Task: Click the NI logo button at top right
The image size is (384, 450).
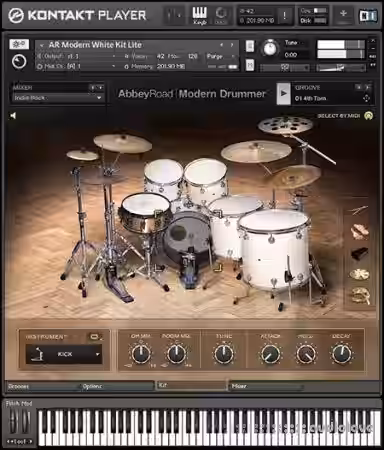Action: pos(368,15)
